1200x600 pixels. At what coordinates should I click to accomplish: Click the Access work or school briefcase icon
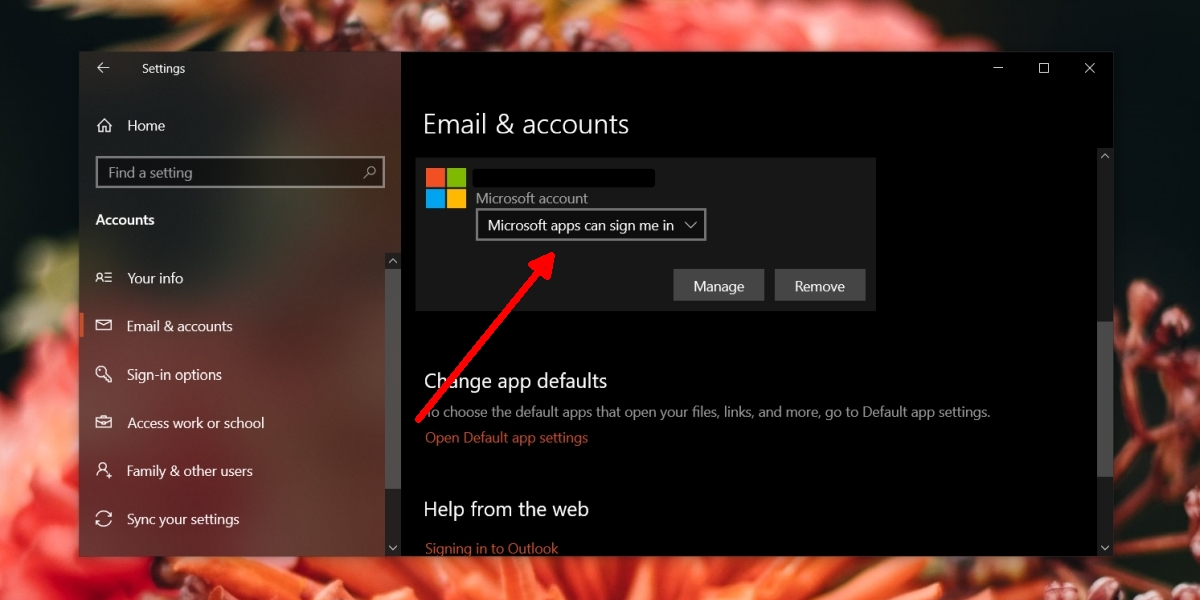point(104,422)
